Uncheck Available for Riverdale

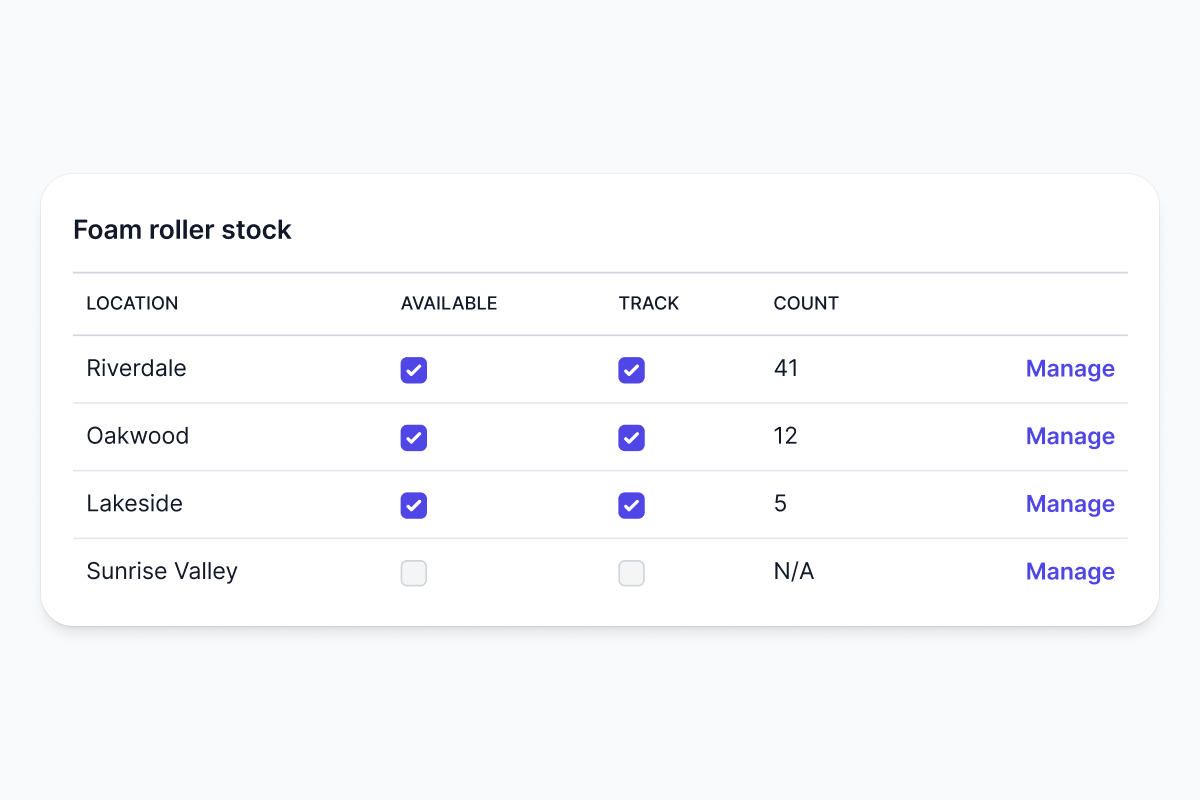click(x=414, y=370)
